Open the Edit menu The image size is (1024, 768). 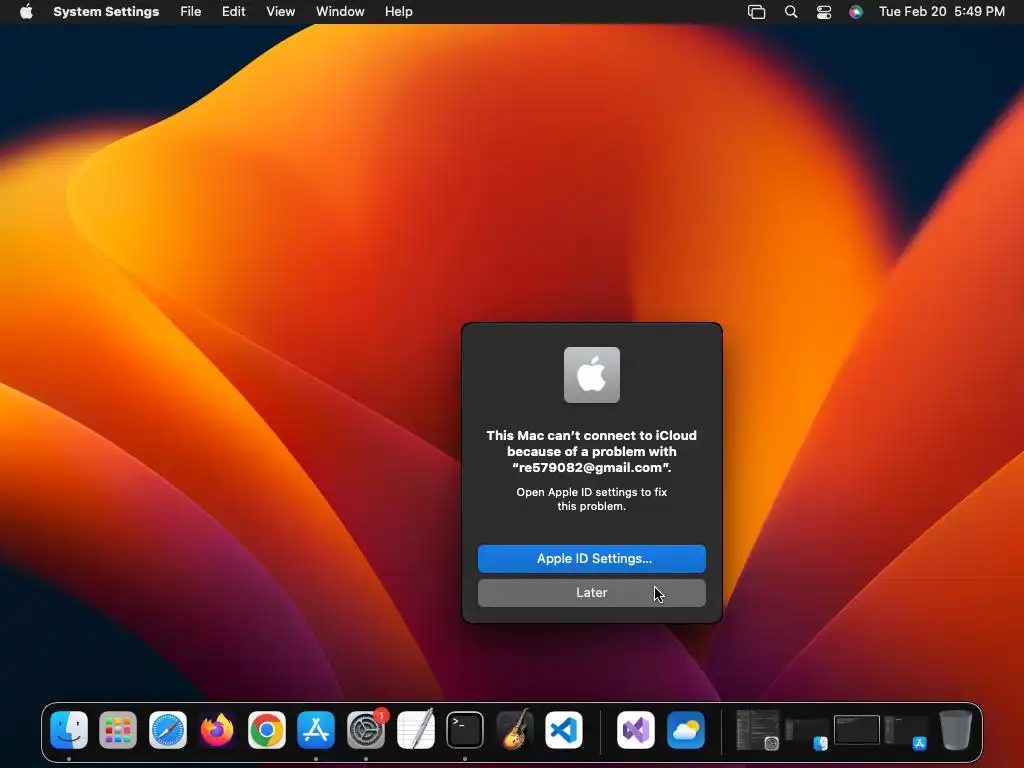coord(233,12)
